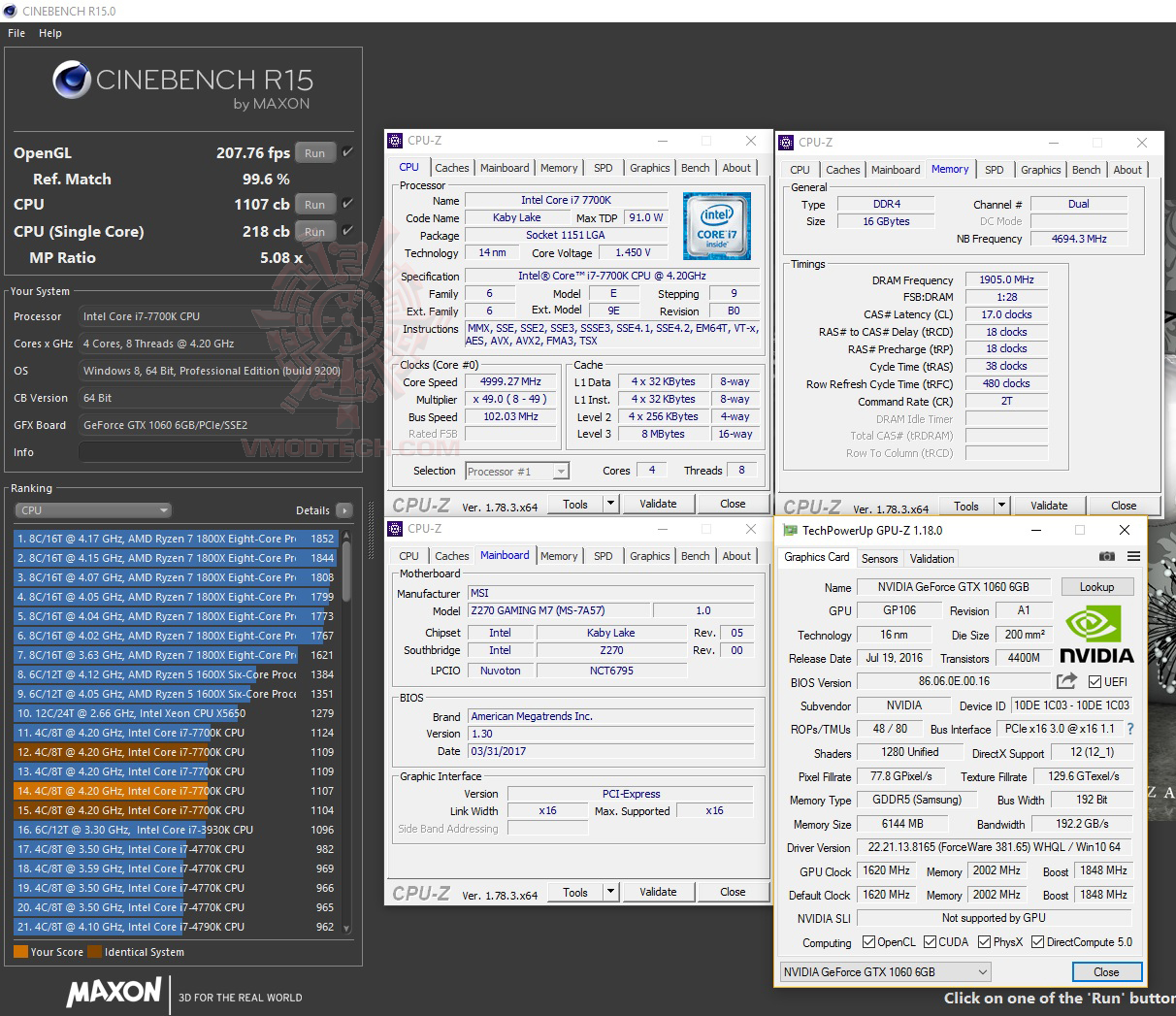Click the GPU-Z Driver Version field
Screen dimensions: 1176x1016
[994, 847]
